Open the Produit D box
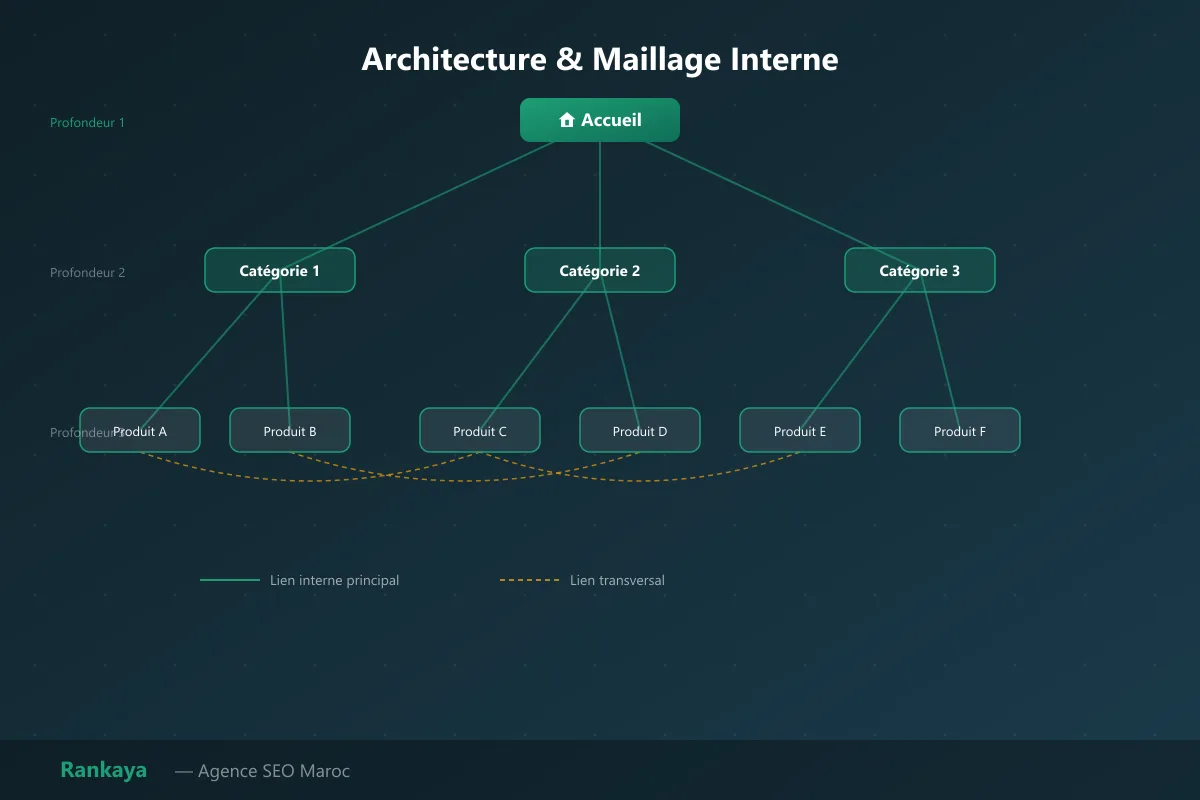Viewport: 1200px width, 800px height. point(640,430)
